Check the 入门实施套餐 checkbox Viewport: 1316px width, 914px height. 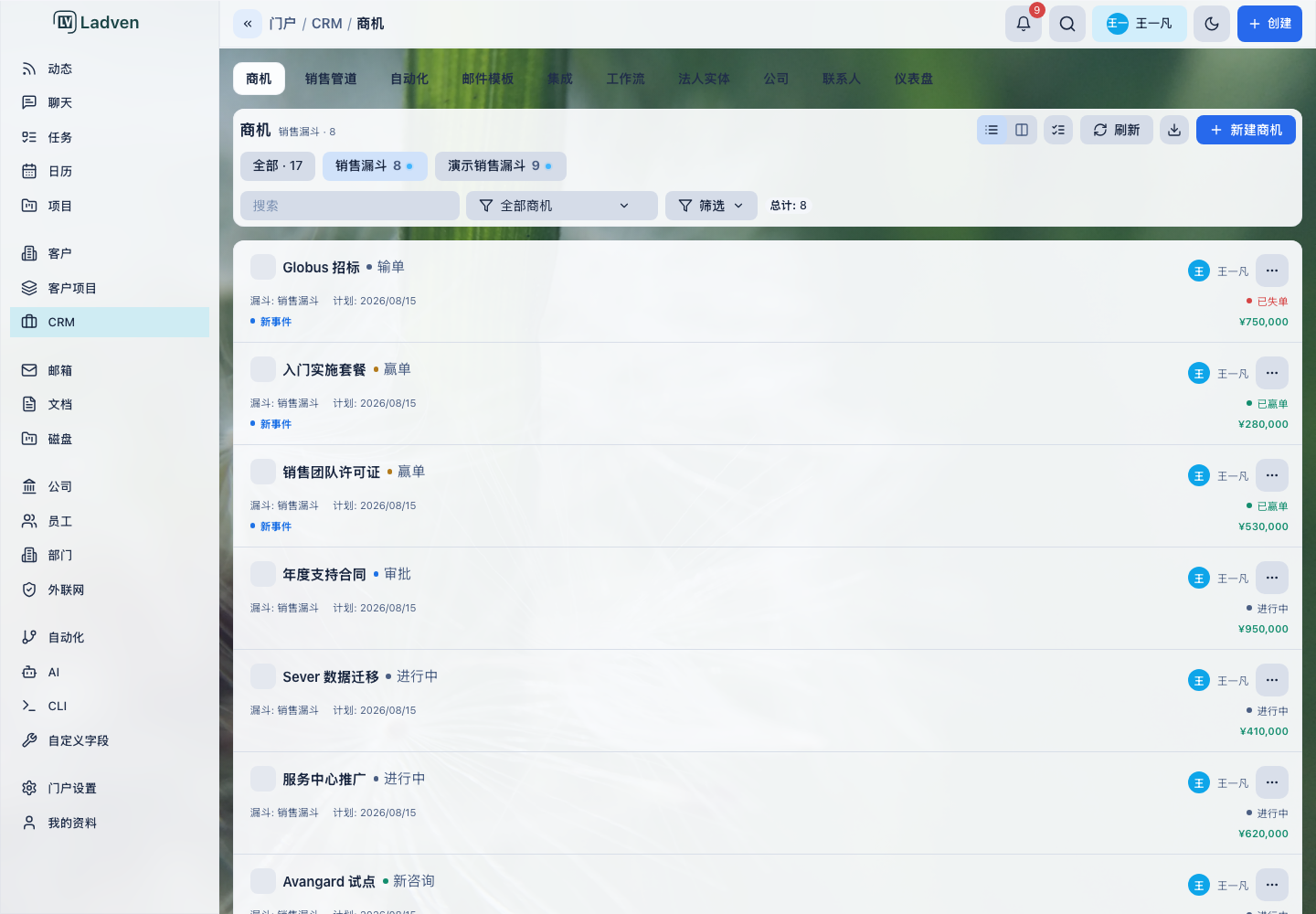click(263, 369)
